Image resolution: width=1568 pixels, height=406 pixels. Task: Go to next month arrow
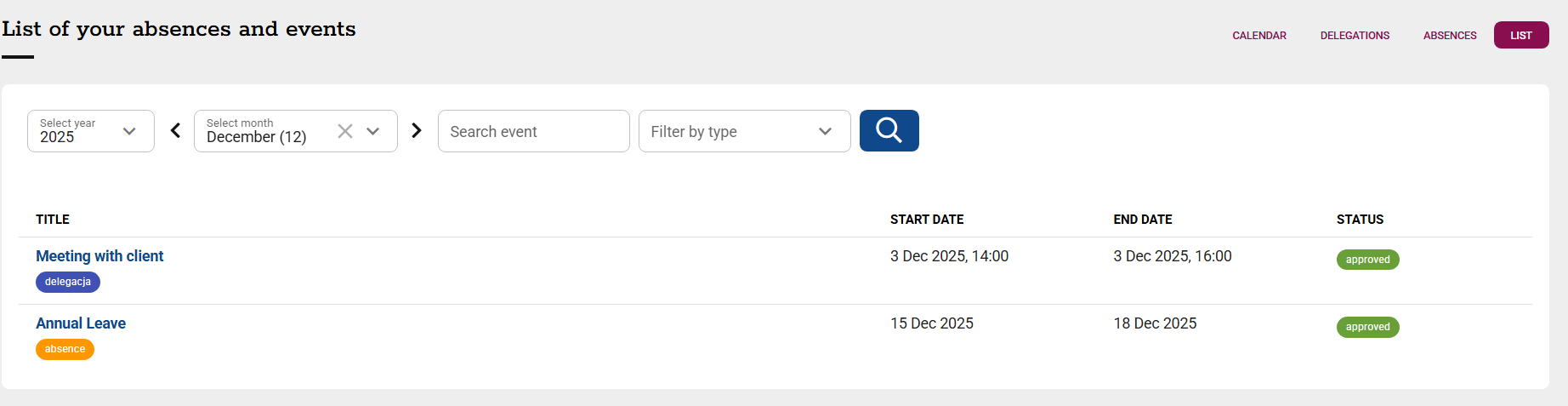[x=417, y=130]
